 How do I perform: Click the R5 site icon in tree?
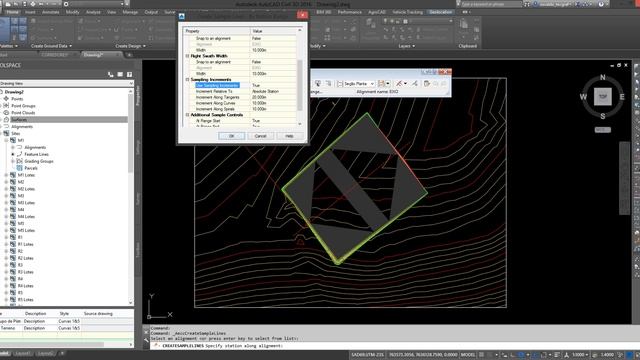[x=13, y=293]
